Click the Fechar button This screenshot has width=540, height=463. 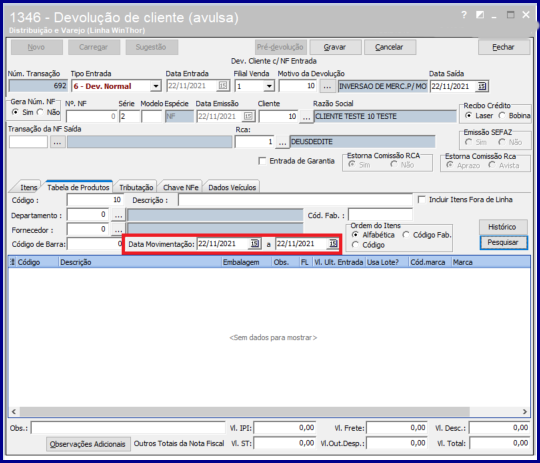[x=503, y=47]
